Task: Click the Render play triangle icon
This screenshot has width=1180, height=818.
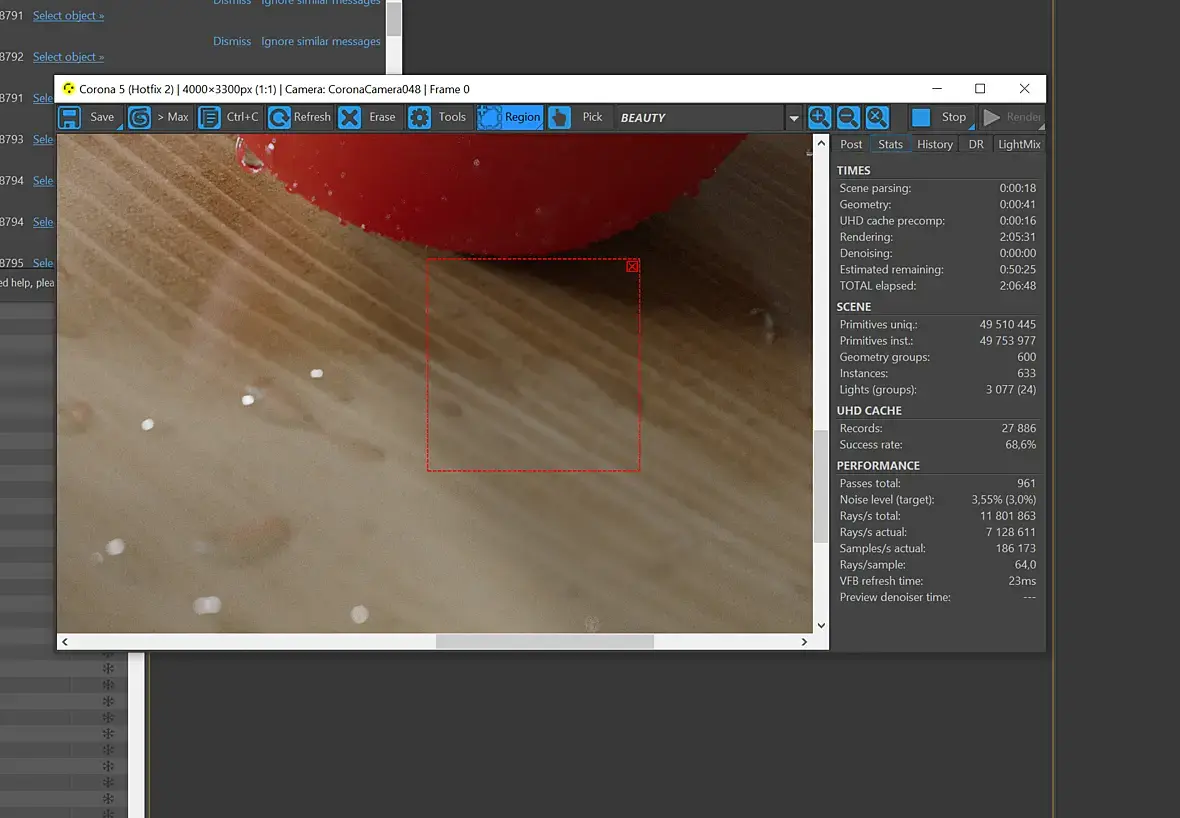Action: 992,117
